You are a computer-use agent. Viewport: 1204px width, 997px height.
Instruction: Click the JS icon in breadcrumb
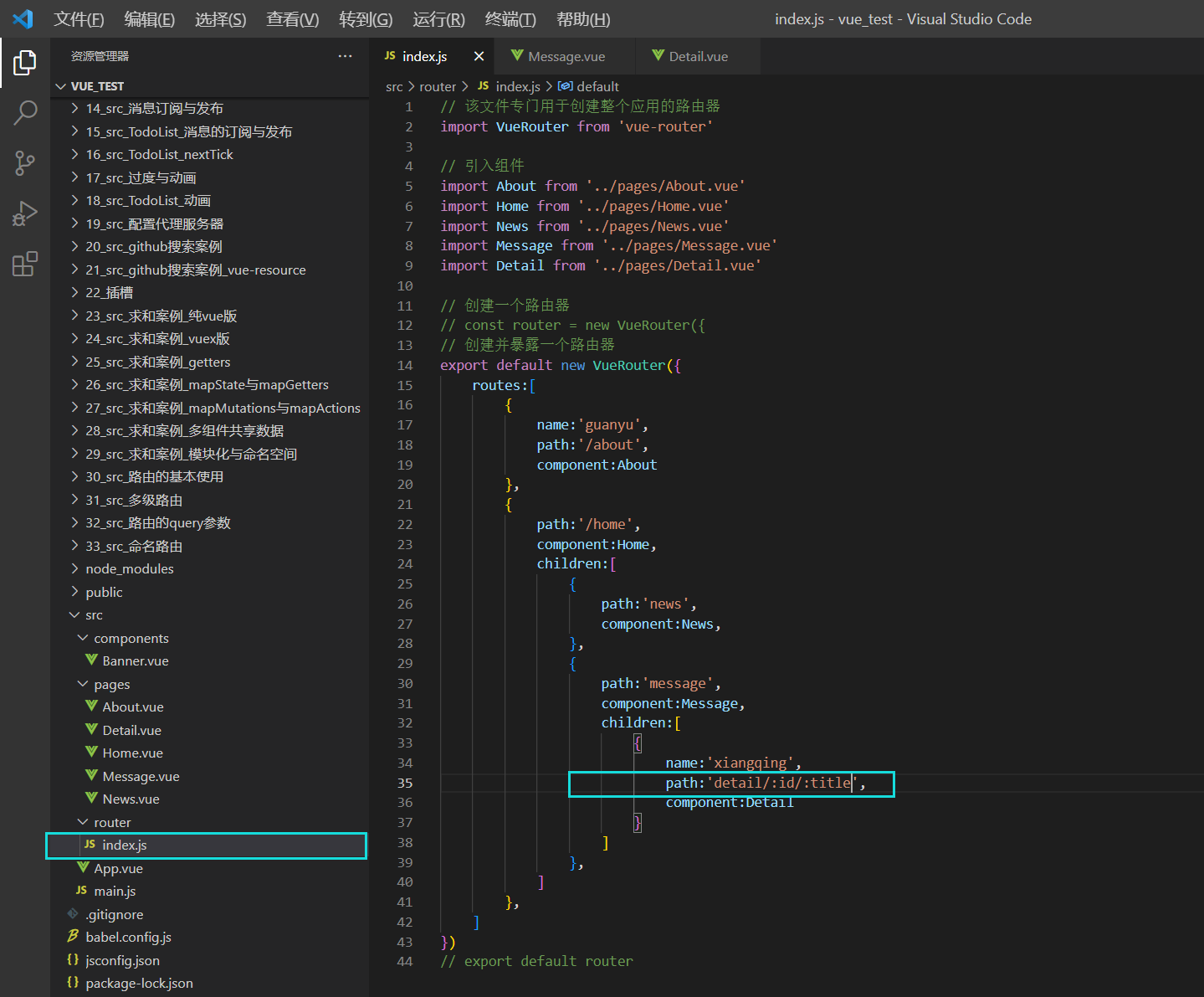[484, 86]
